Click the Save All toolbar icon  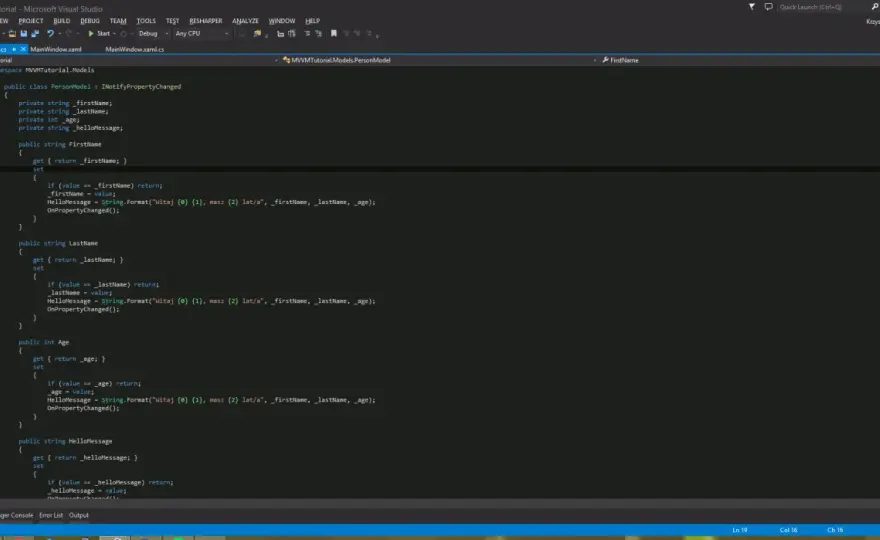[35, 34]
